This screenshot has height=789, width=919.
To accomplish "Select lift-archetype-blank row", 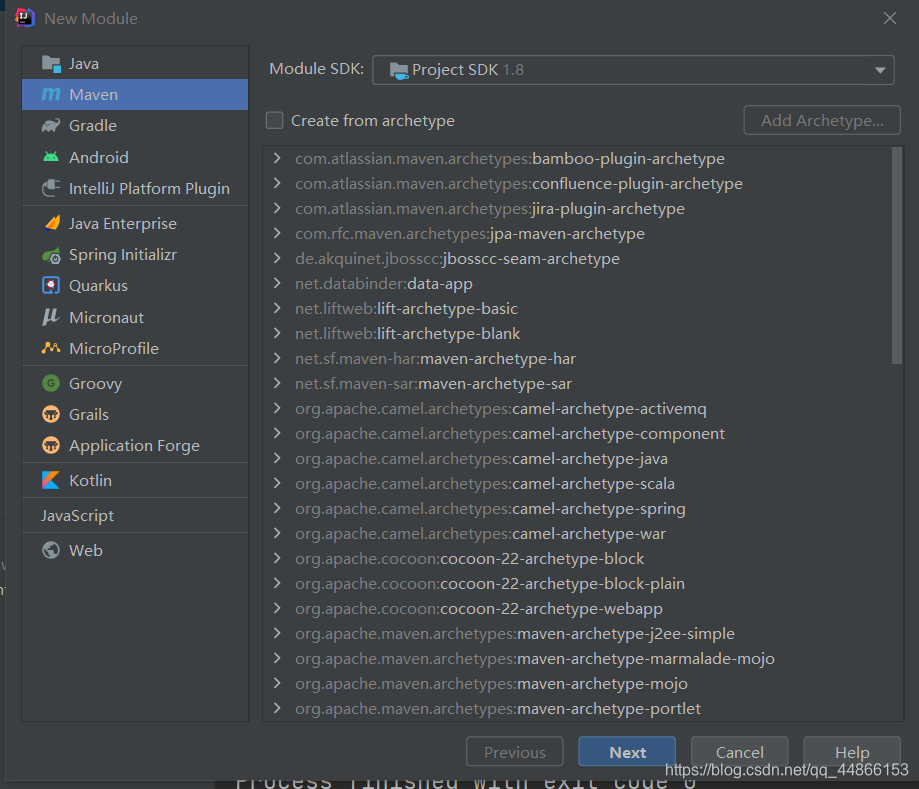I will click(577, 334).
